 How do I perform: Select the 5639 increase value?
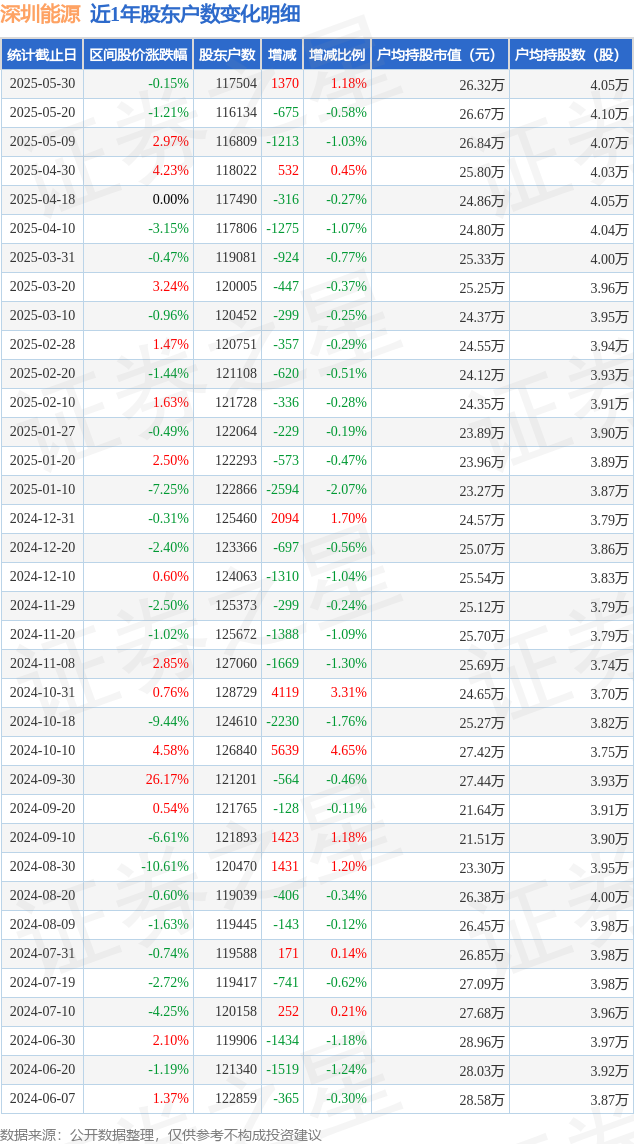pos(285,751)
